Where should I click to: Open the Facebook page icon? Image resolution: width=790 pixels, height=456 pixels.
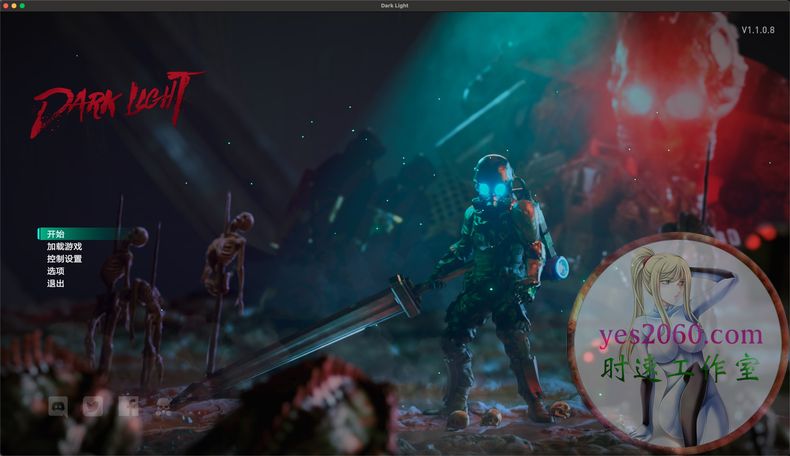[x=127, y=406]
